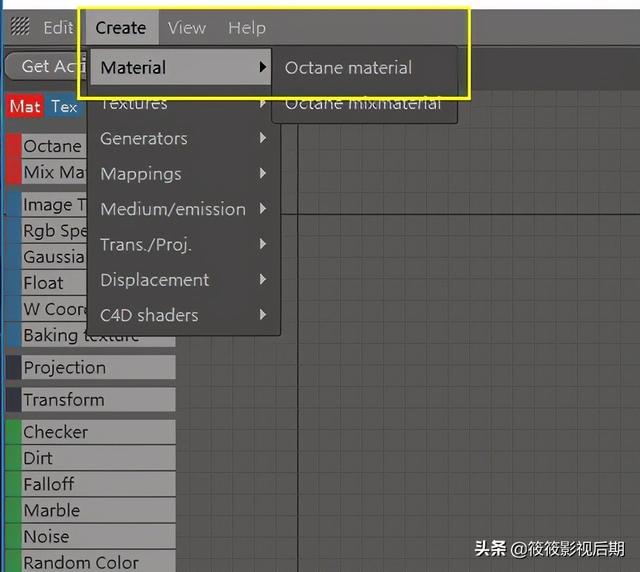Add a Projection node from list
The image size is (640, 572).
coord(98,367)
